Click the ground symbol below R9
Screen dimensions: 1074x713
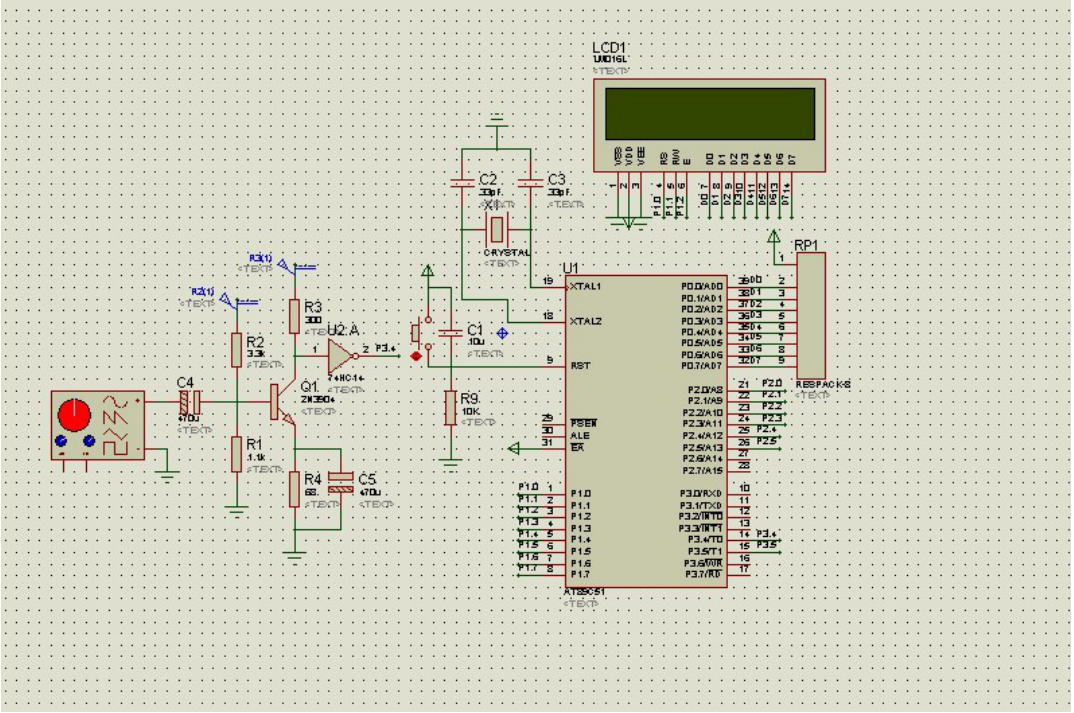[450, 464]
